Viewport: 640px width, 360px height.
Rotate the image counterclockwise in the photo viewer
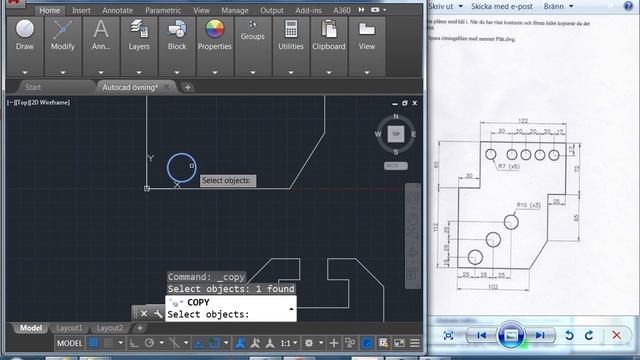point(569,336)
